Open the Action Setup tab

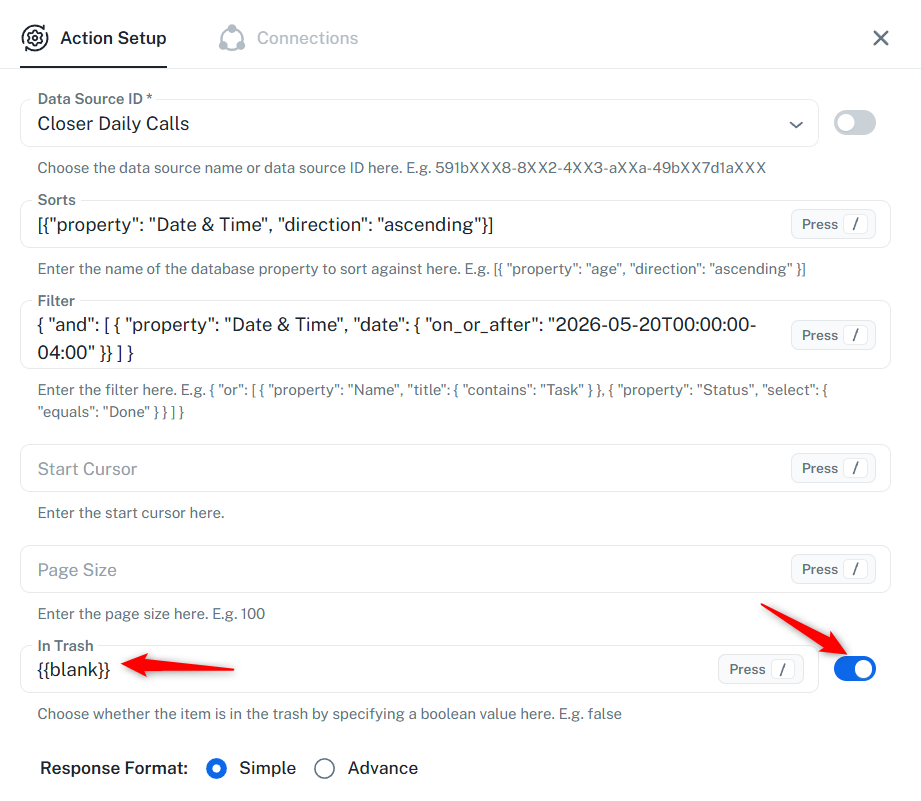pos(94,38)
